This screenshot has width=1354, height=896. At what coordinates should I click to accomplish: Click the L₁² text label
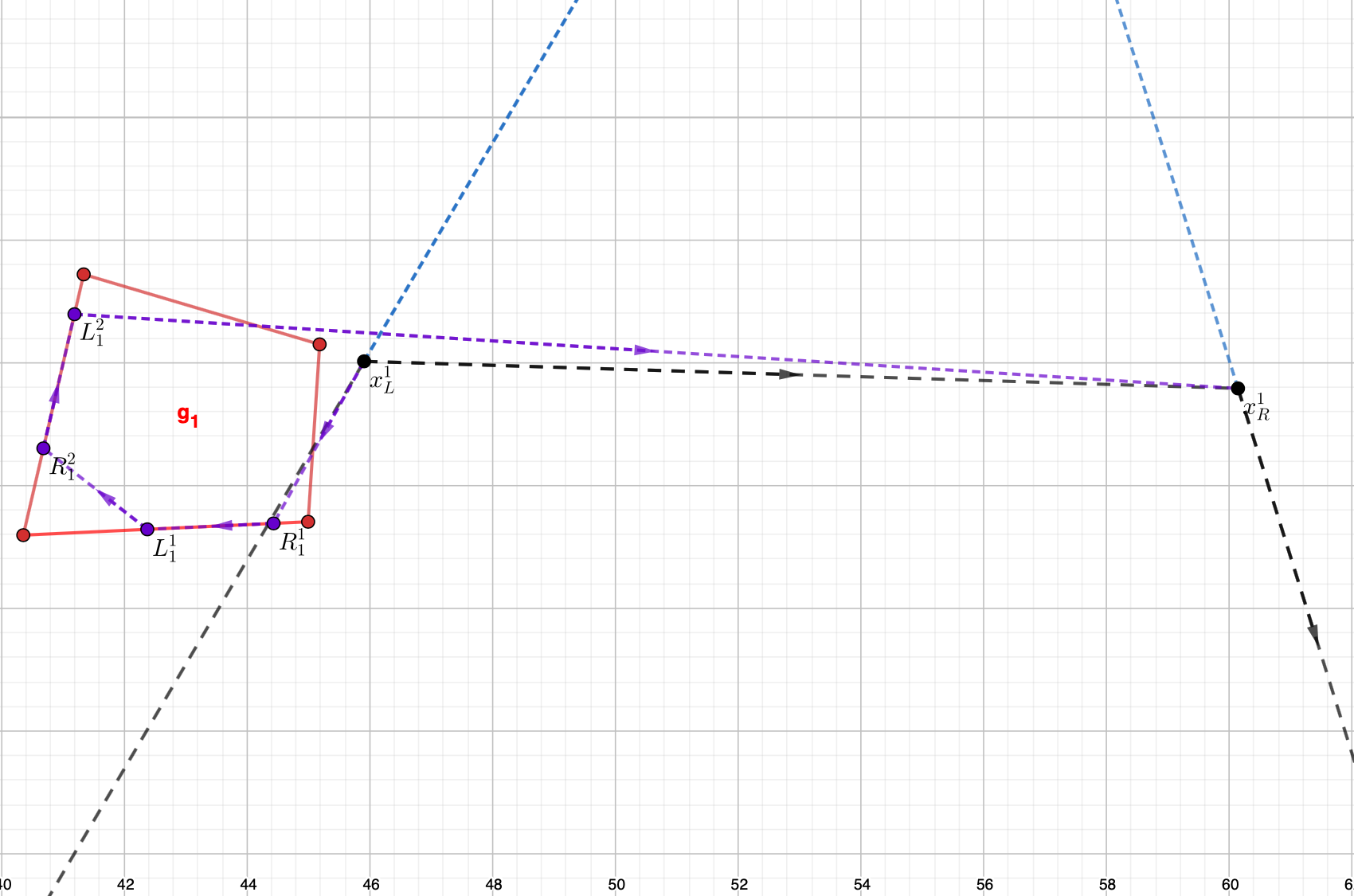(x=92, y=333)
